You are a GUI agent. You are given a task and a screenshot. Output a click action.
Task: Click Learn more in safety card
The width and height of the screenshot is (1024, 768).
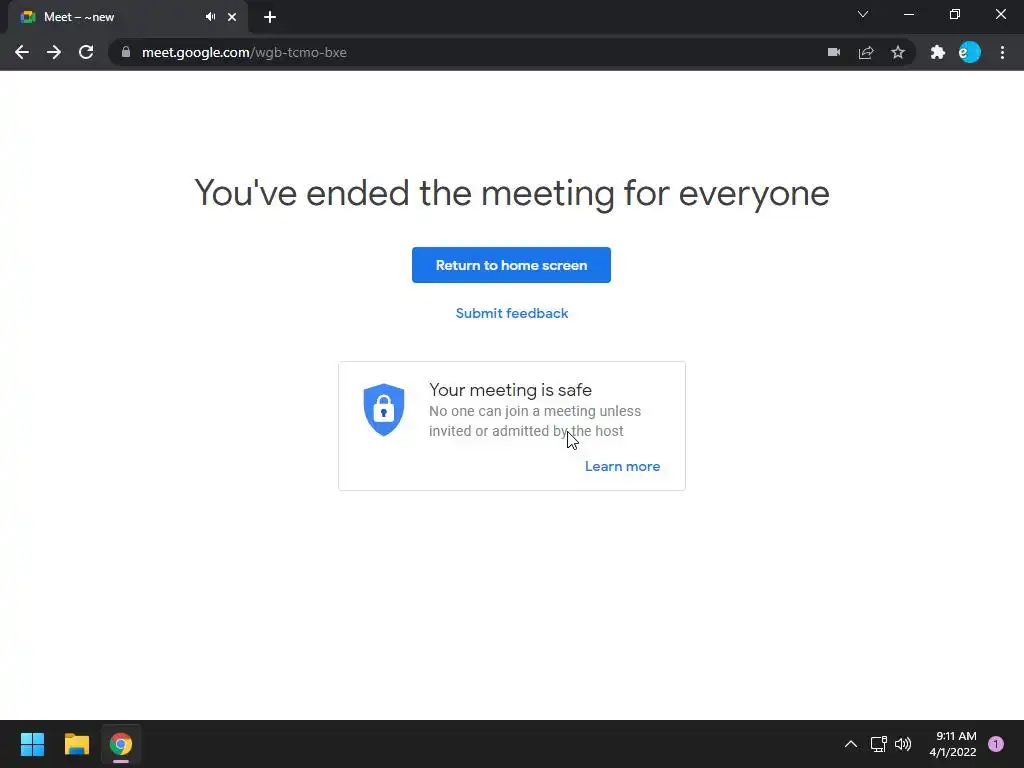point(622,466)
